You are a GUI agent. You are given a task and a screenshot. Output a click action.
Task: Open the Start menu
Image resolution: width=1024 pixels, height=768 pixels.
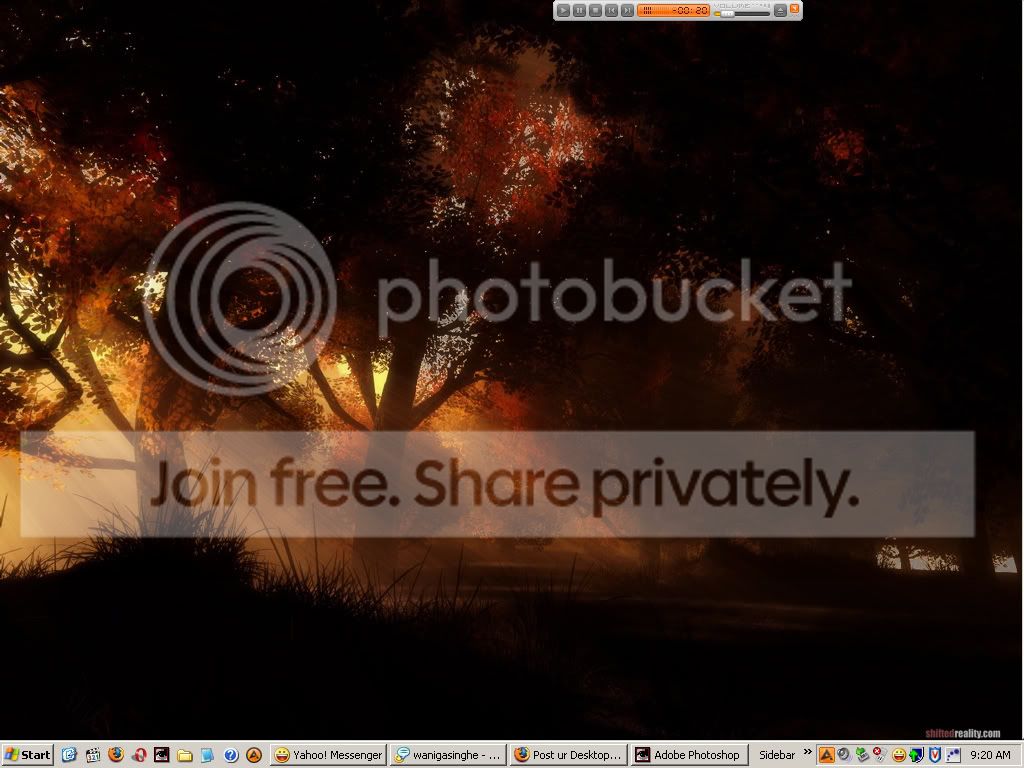[x=27, y=755]
